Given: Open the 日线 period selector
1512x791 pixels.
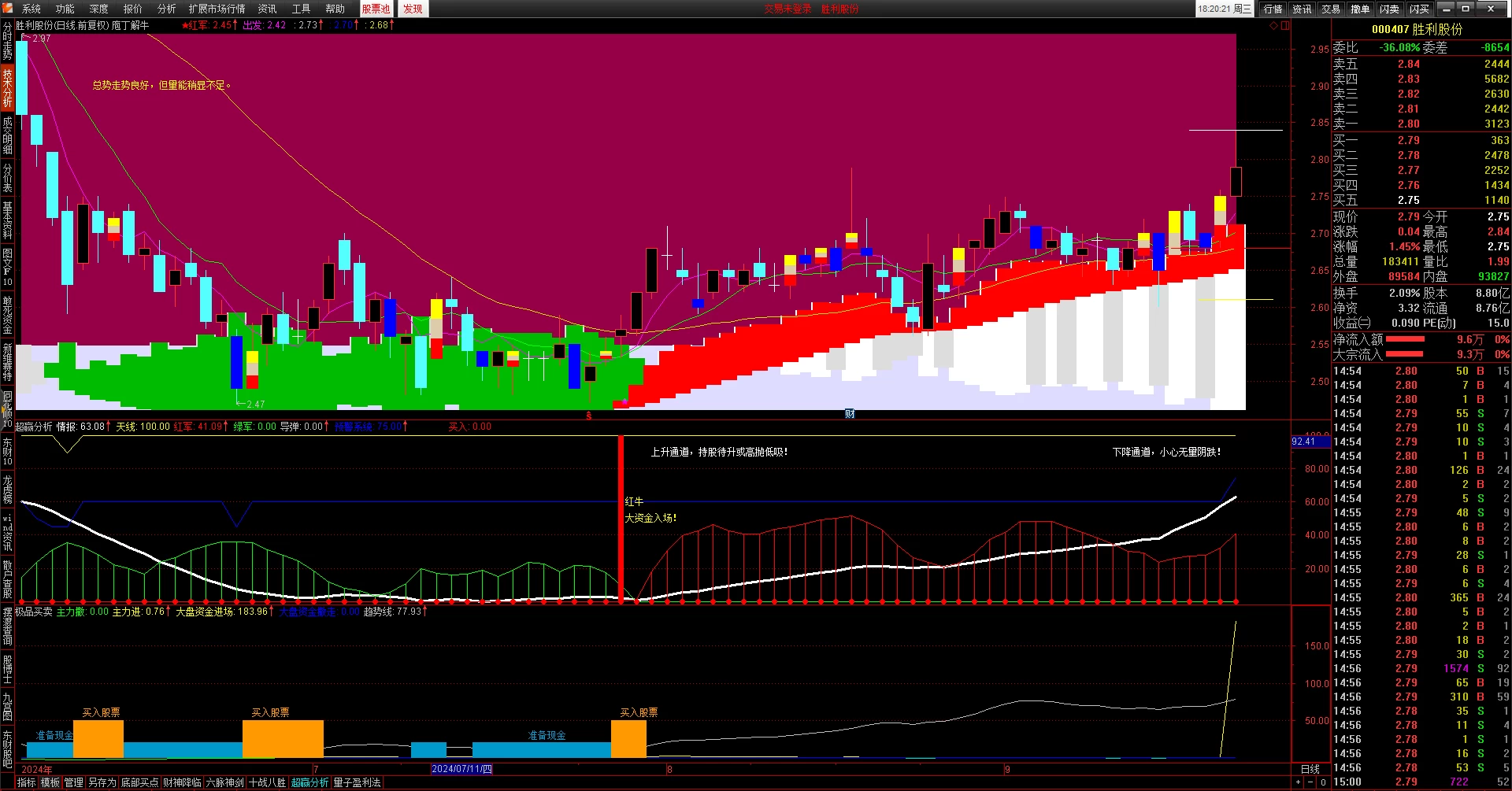Looking at the screenshot, I should point(1310,769).
